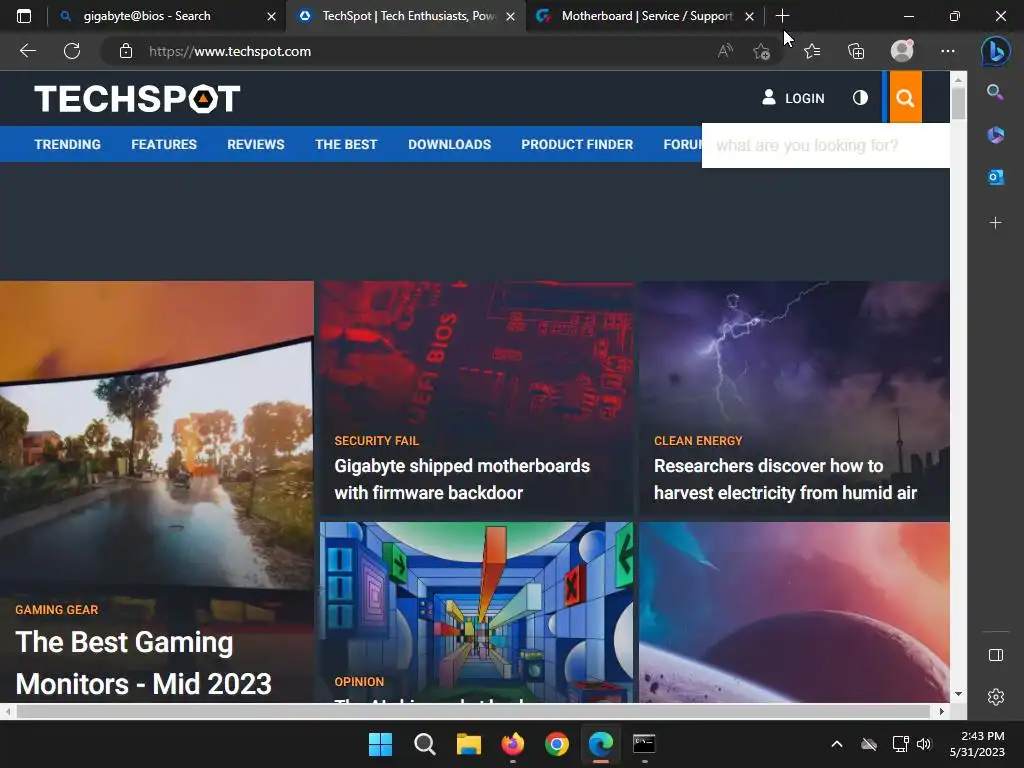This screenshot has width=1024, height=768.
Task: Switch to gigabyte@bios Search tab
Action: coord(167,16)
